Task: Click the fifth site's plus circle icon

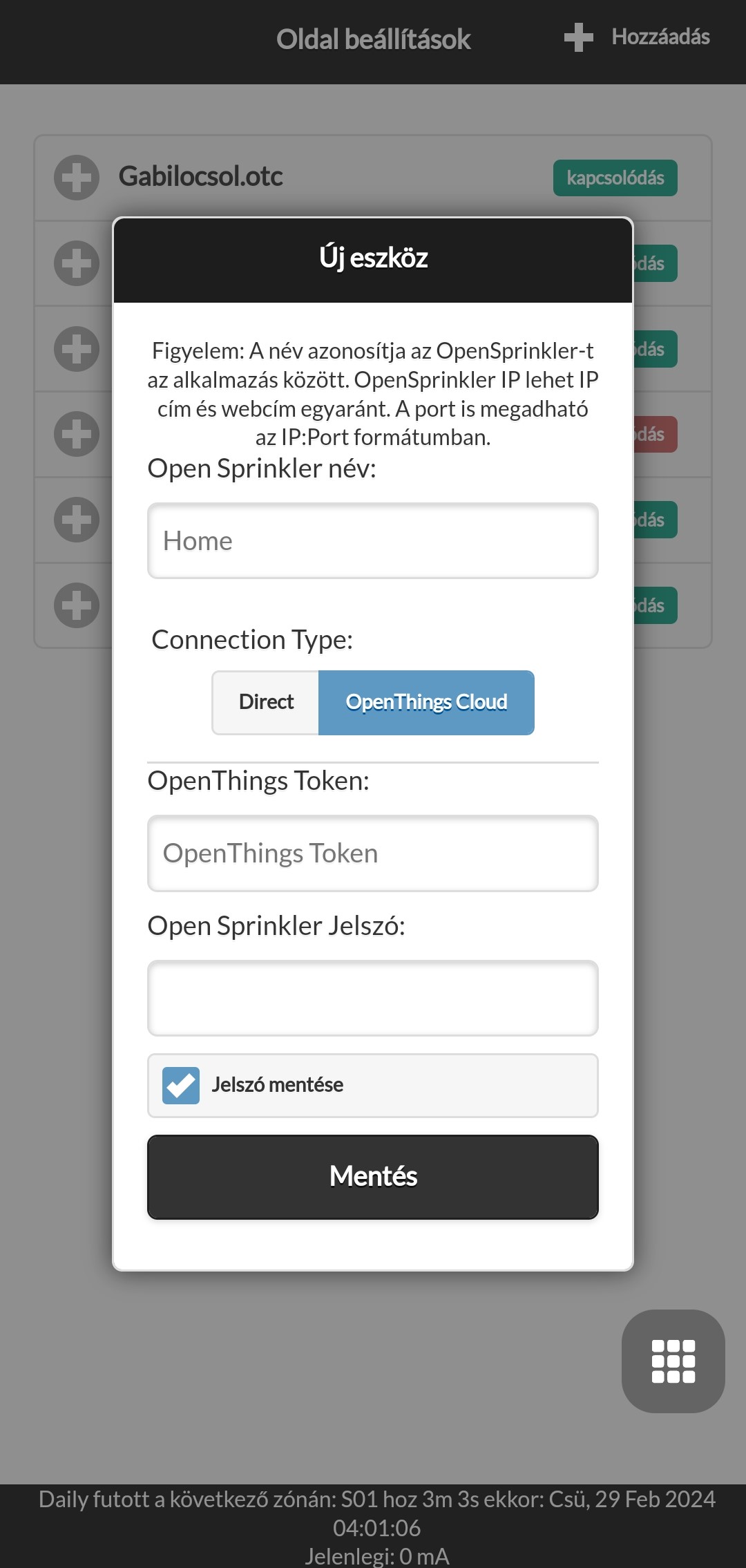Action: (x=77, y=520)
